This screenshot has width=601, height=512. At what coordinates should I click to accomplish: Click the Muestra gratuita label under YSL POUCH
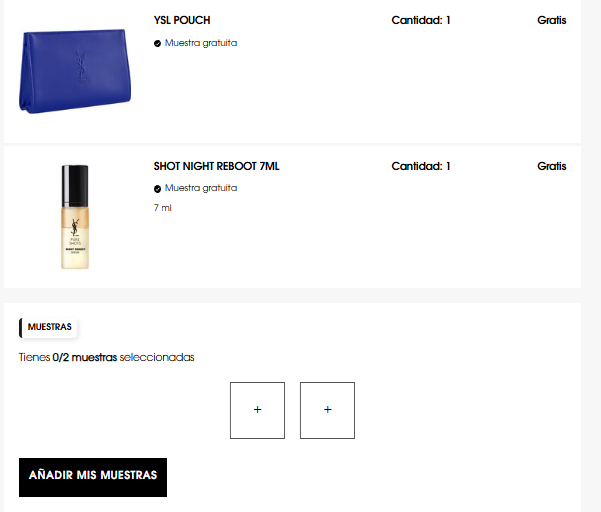point(201,43)
